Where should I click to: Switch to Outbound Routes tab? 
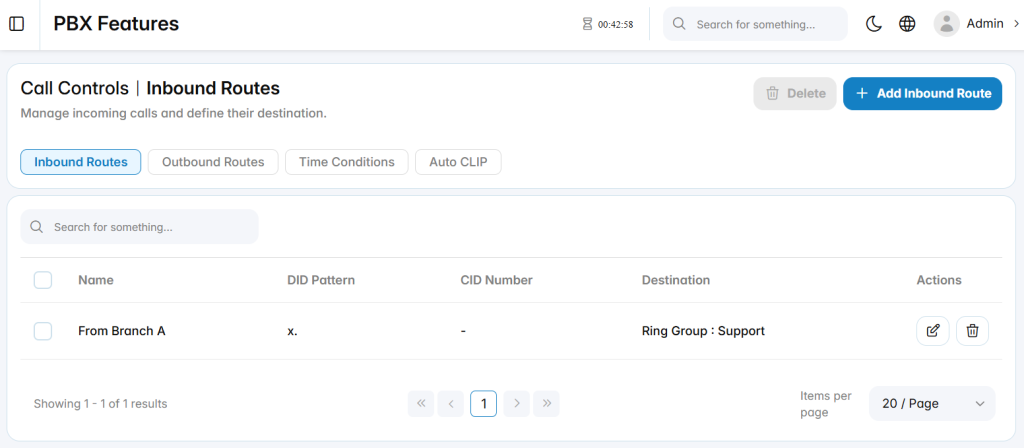coord(213,162)
